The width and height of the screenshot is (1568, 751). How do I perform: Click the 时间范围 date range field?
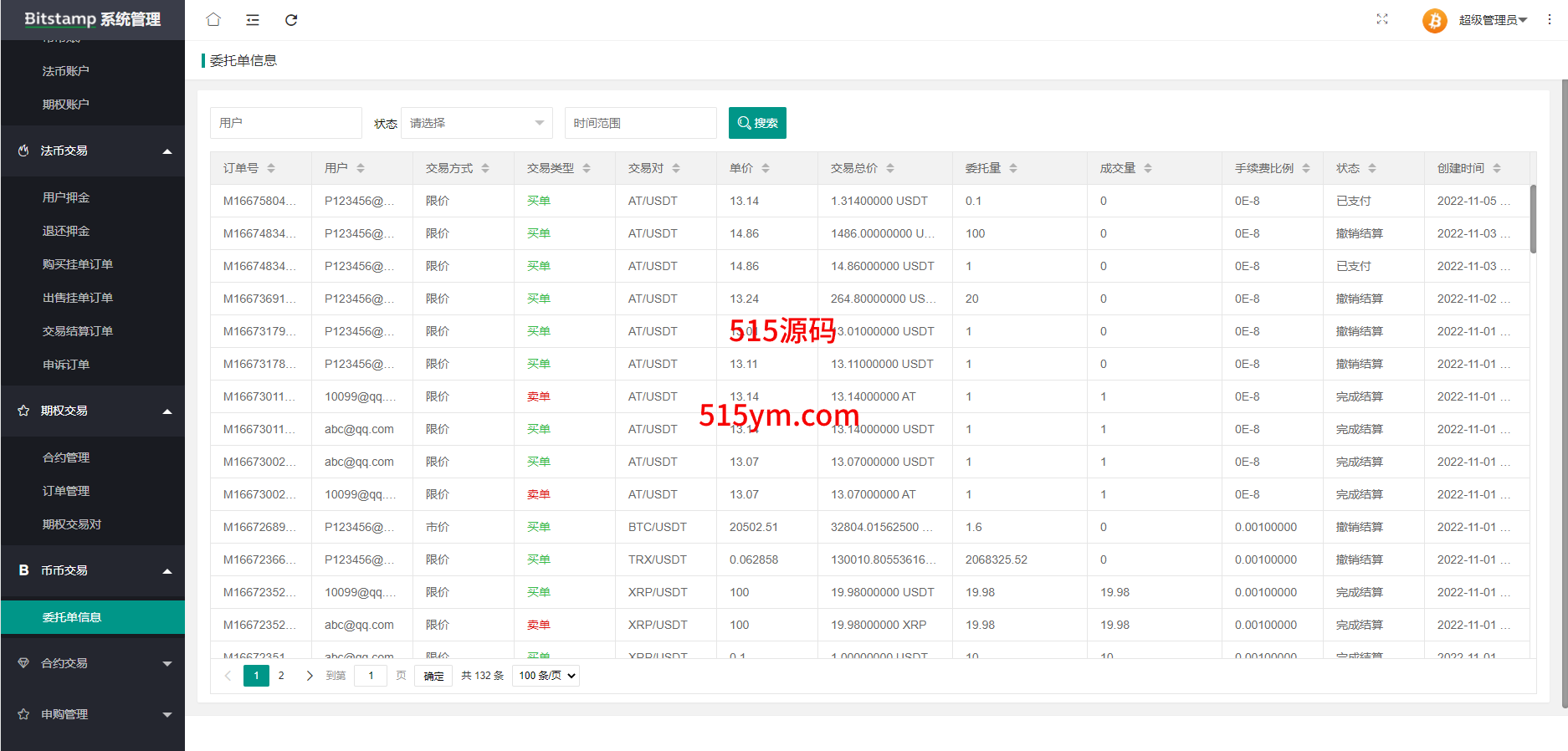point(640,123)
